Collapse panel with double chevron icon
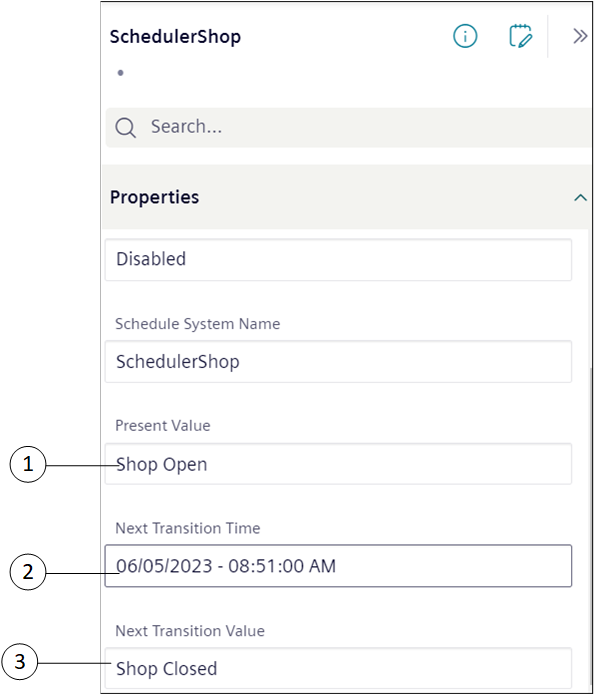 tap(580, 36)
